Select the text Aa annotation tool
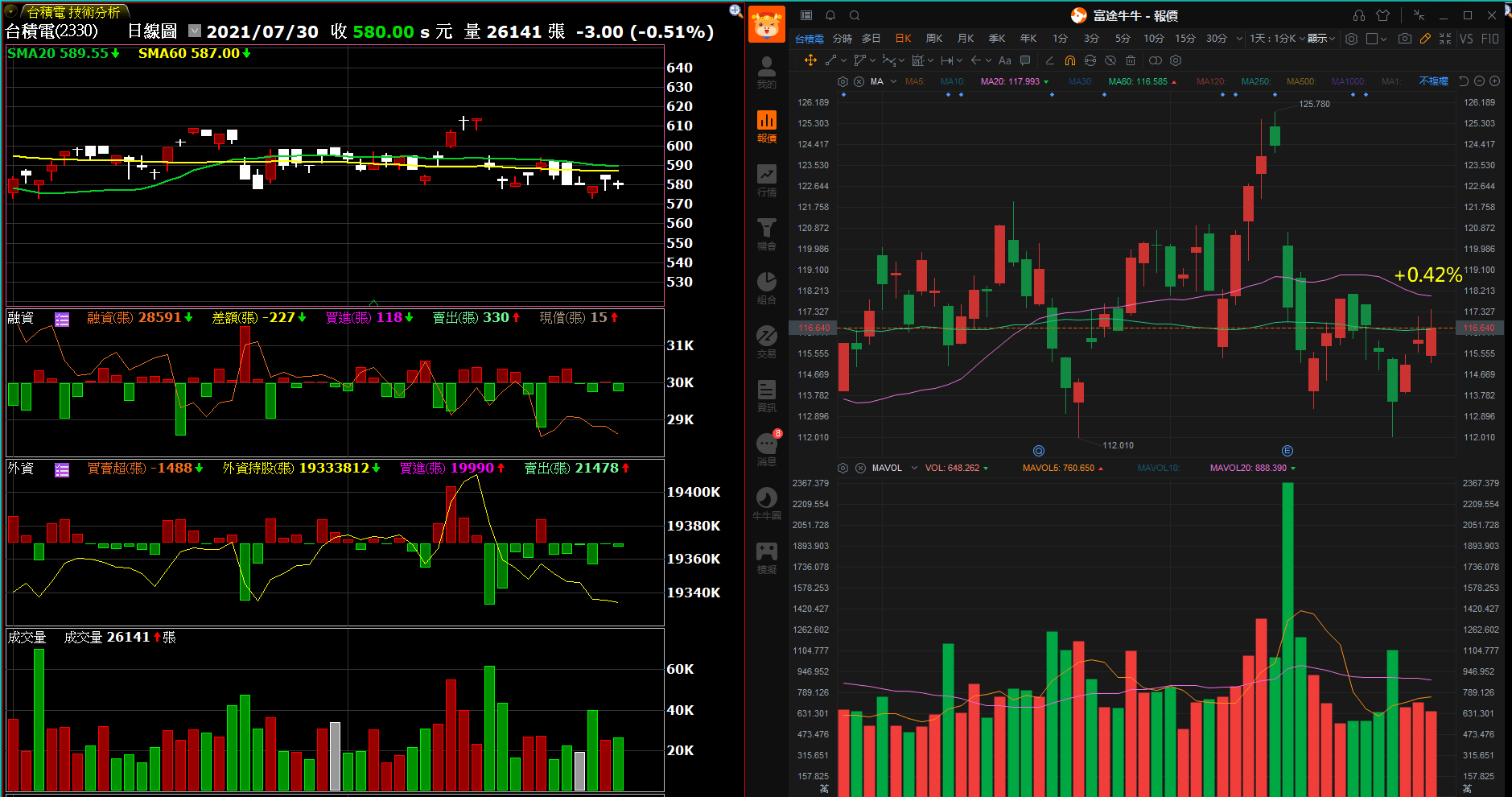This screenshot has height=797, width=1512. pyautogui.click(x=1004, y=60)
